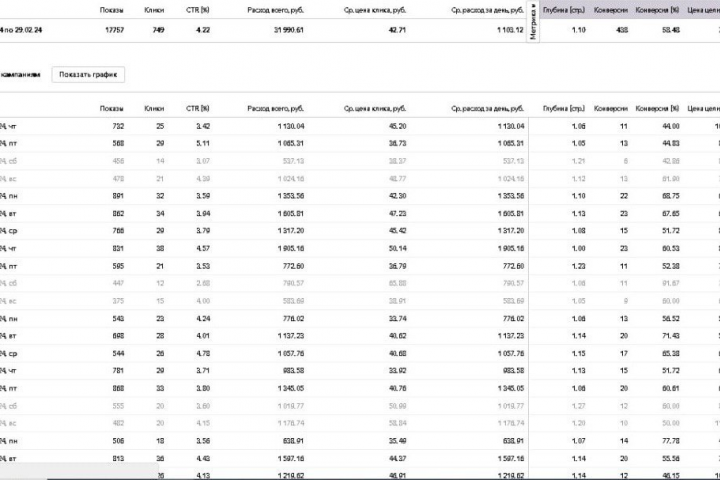Click the Показать график button

89,75
